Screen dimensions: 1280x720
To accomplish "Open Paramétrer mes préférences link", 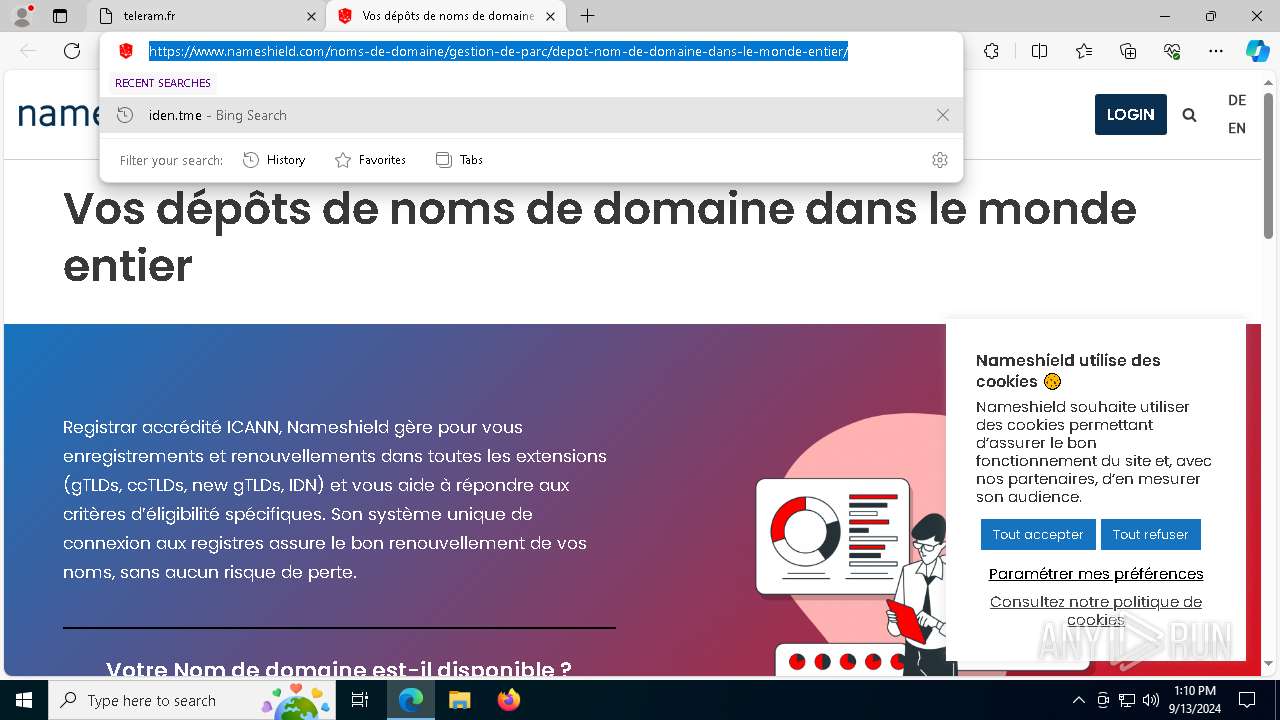I will (1096, 574).
